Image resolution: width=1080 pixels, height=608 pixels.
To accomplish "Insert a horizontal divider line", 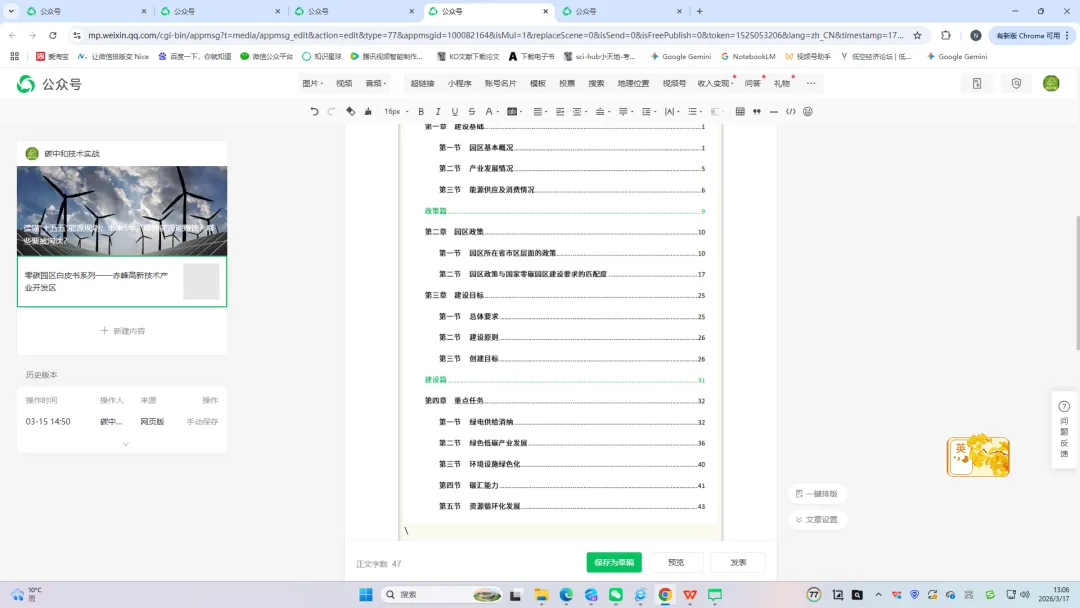I will pos(773,112).
